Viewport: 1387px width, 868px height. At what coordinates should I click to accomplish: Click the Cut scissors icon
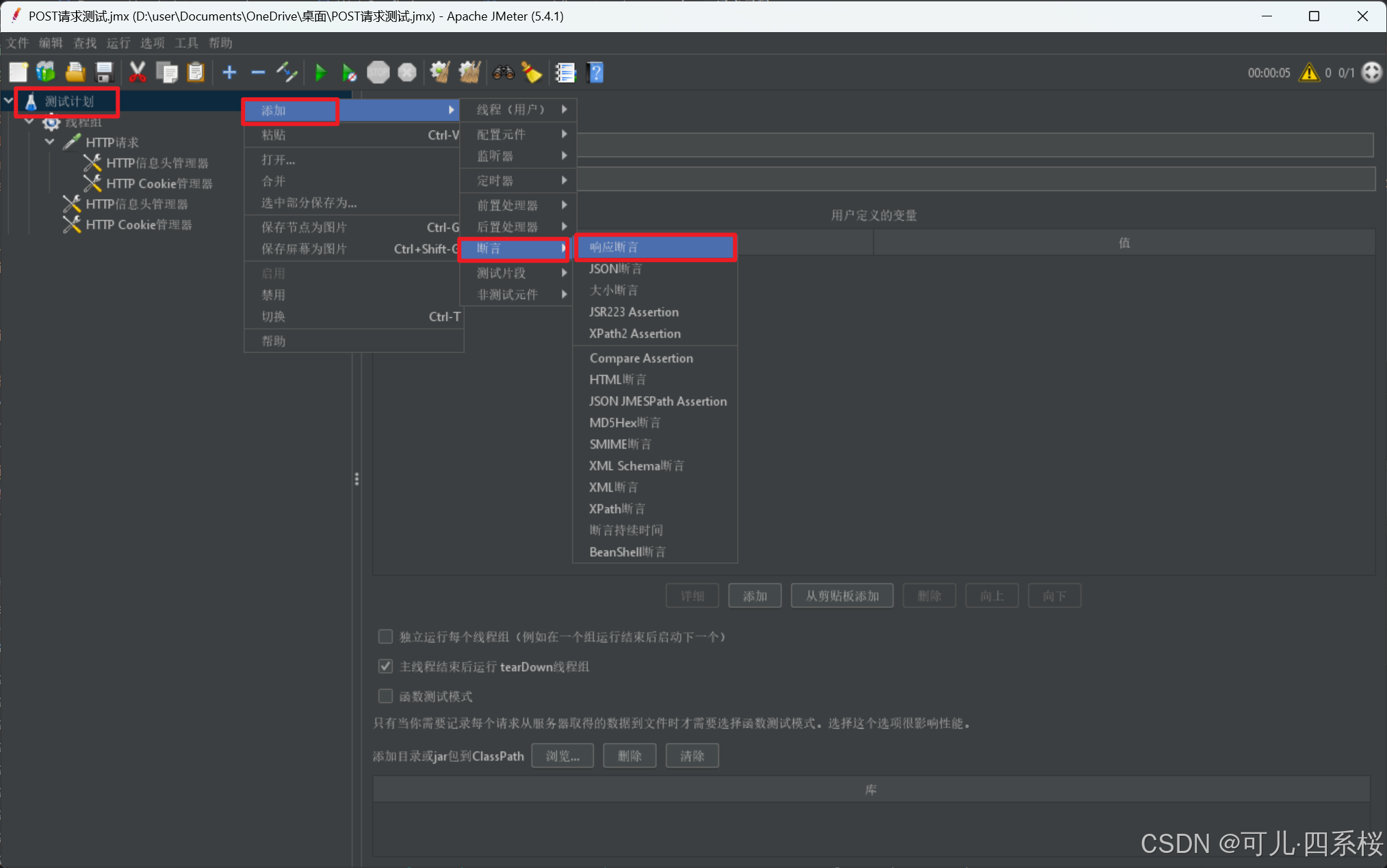[138, 73]
